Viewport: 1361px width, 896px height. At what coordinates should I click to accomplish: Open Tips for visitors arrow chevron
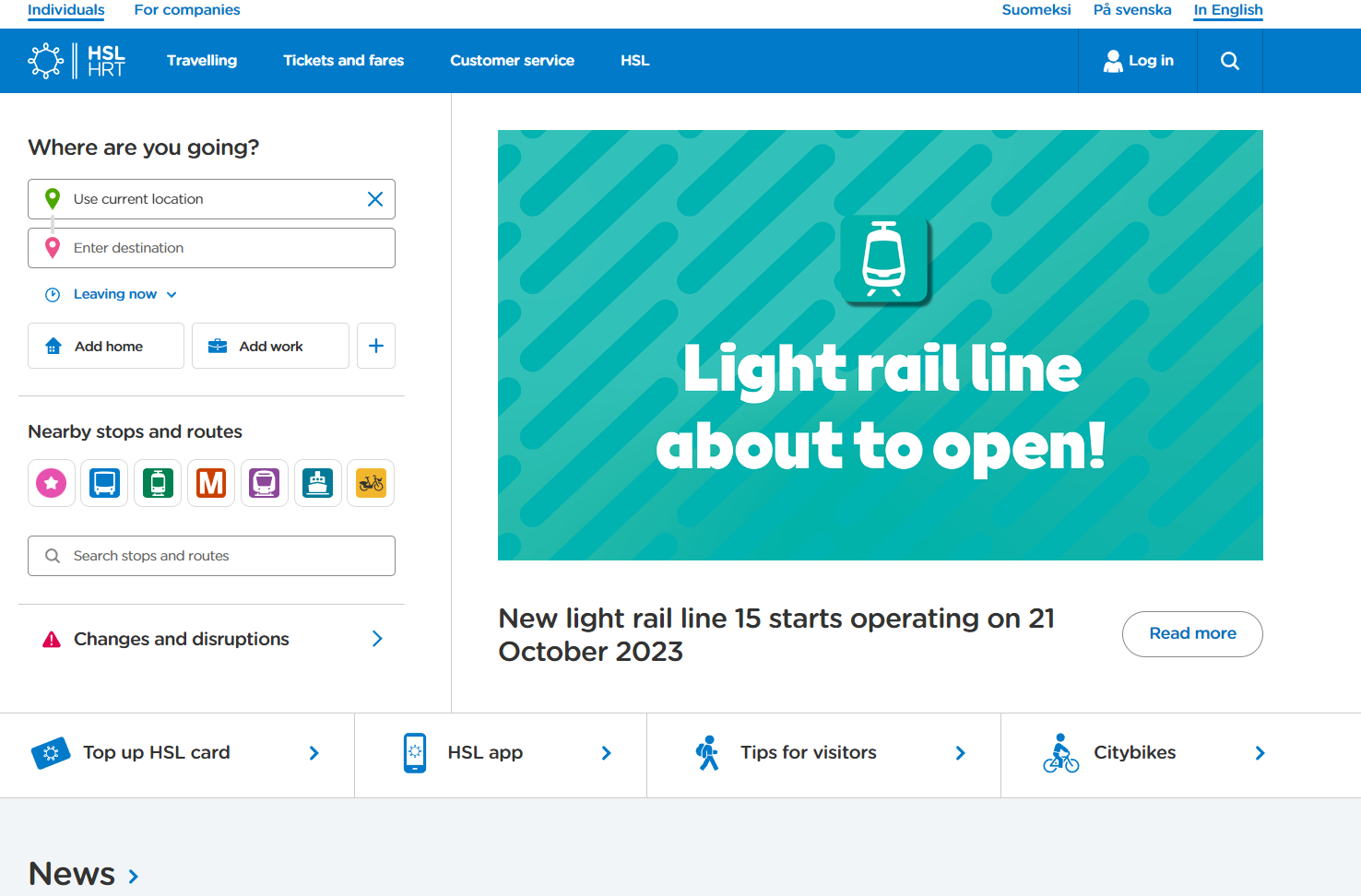click(961, 753)
